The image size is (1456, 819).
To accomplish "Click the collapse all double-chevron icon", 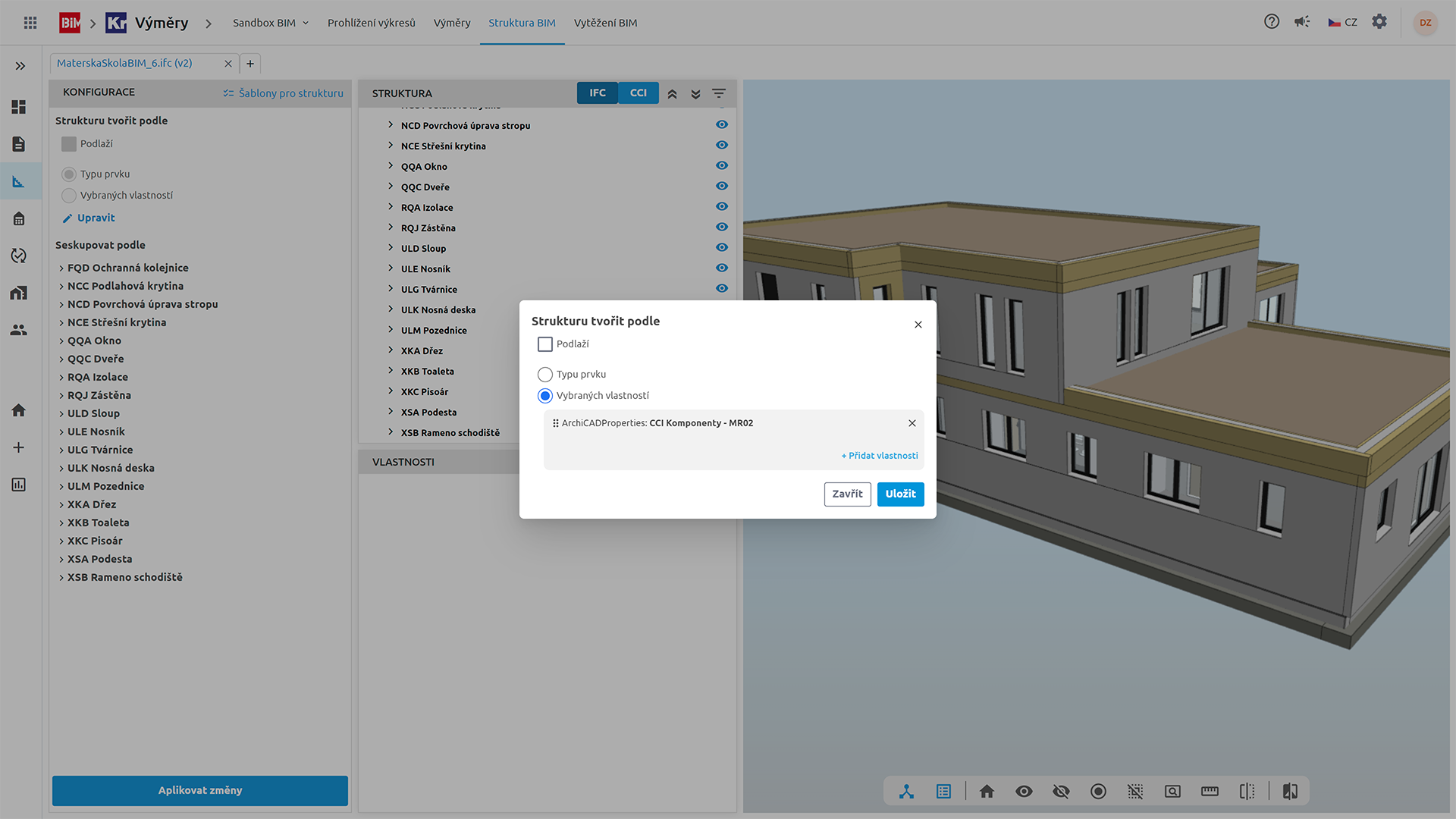I will pyautogui.click(x=672, y=94).
